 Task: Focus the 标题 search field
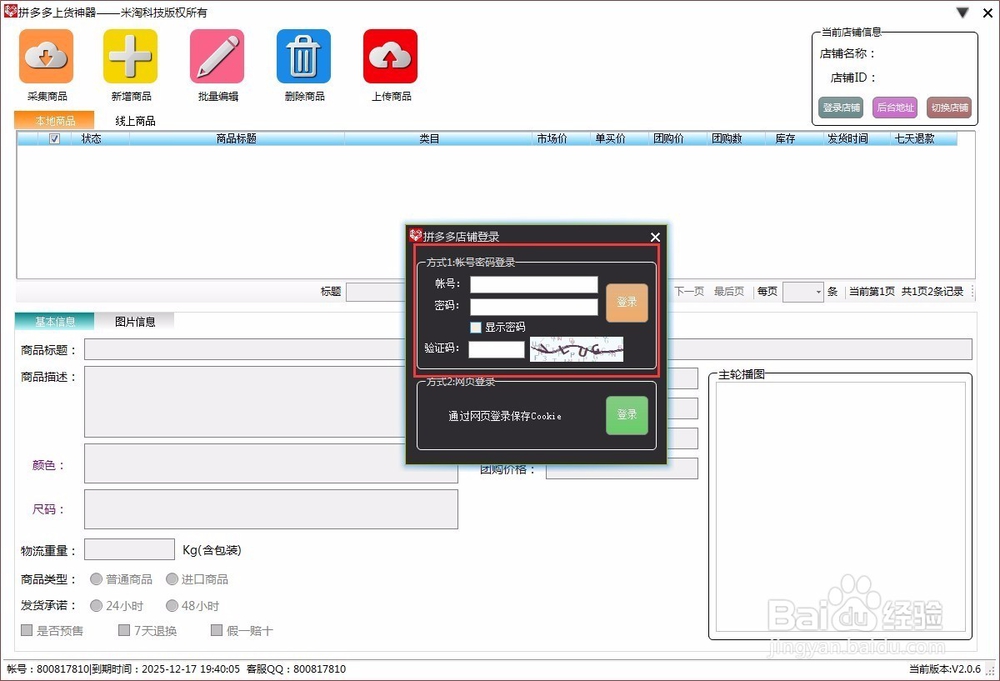[376, 292]
